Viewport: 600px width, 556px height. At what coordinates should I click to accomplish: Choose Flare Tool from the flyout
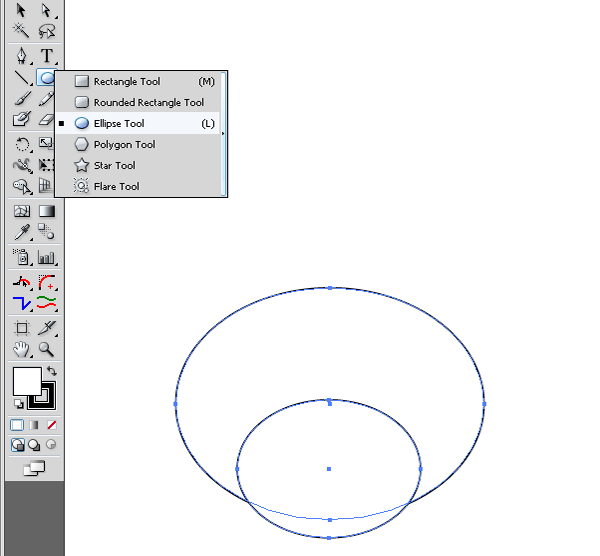[138, 187]
